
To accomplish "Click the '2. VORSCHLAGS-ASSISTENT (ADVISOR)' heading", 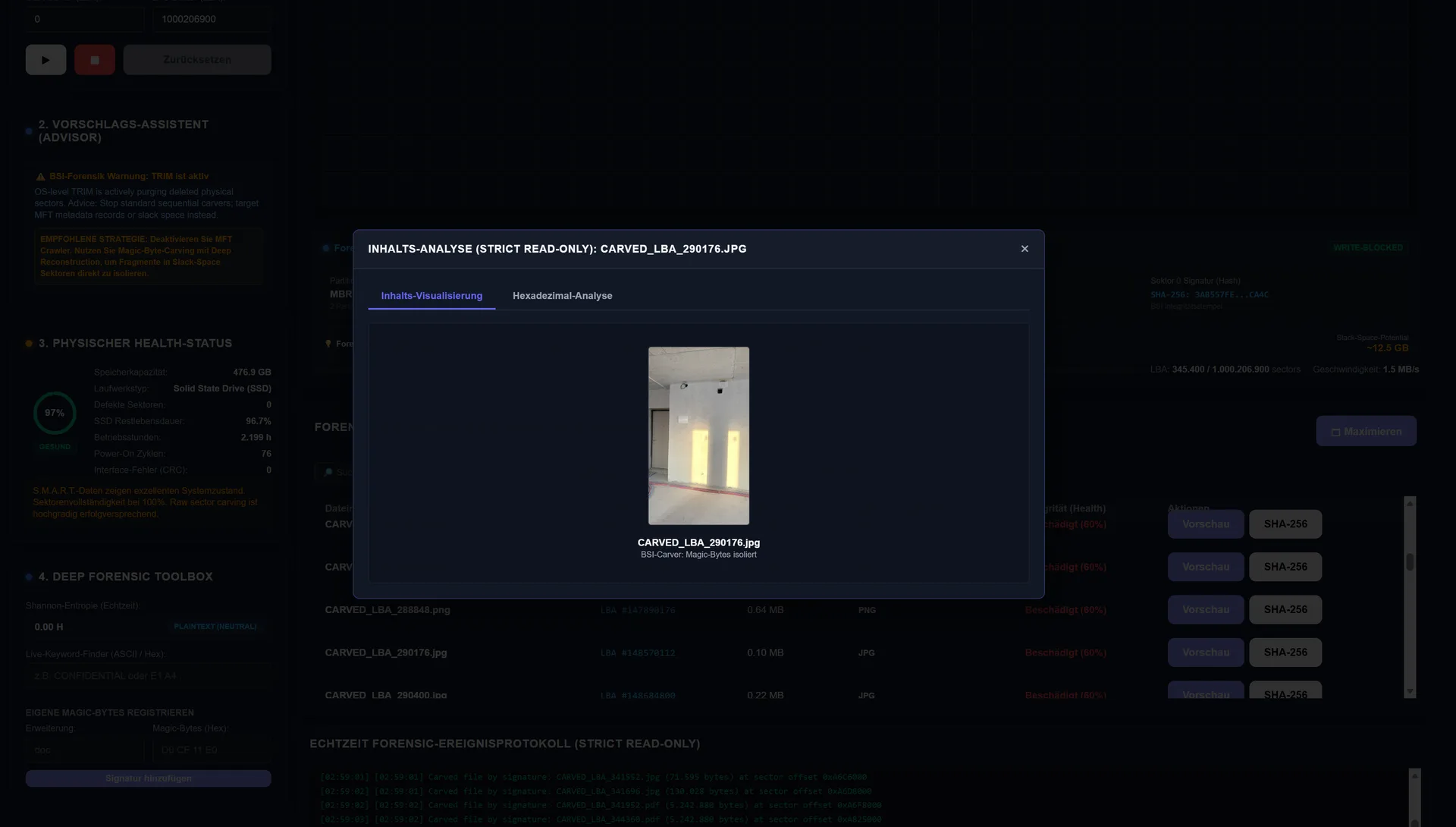I will [x=124, y=130].
